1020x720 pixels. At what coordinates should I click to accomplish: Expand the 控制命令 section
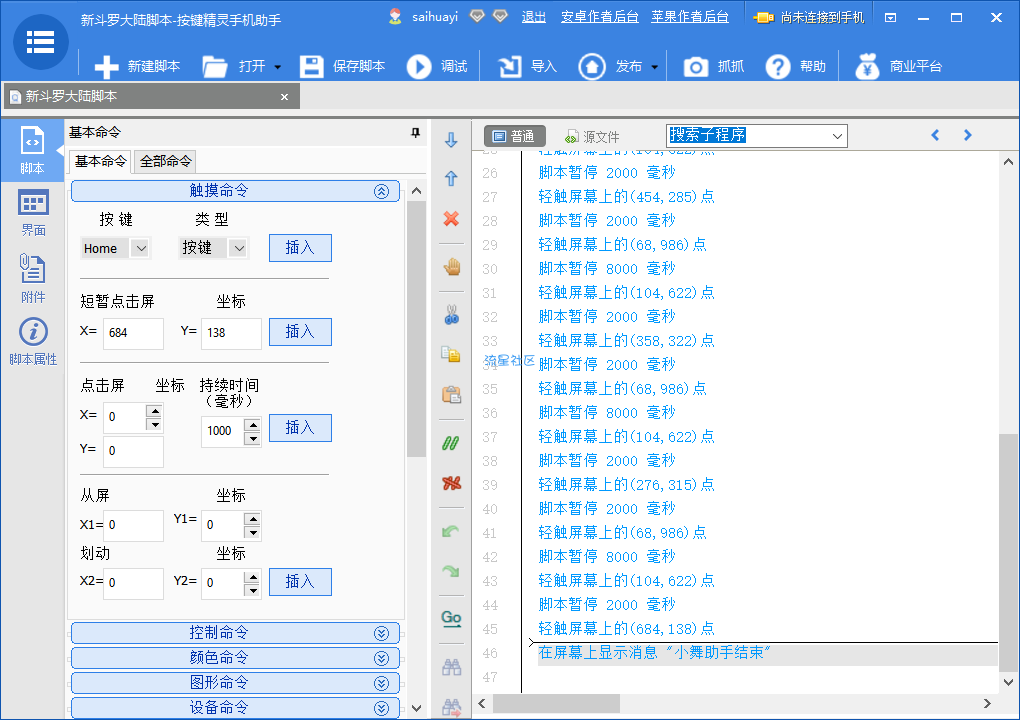click(x=381, y=633)
